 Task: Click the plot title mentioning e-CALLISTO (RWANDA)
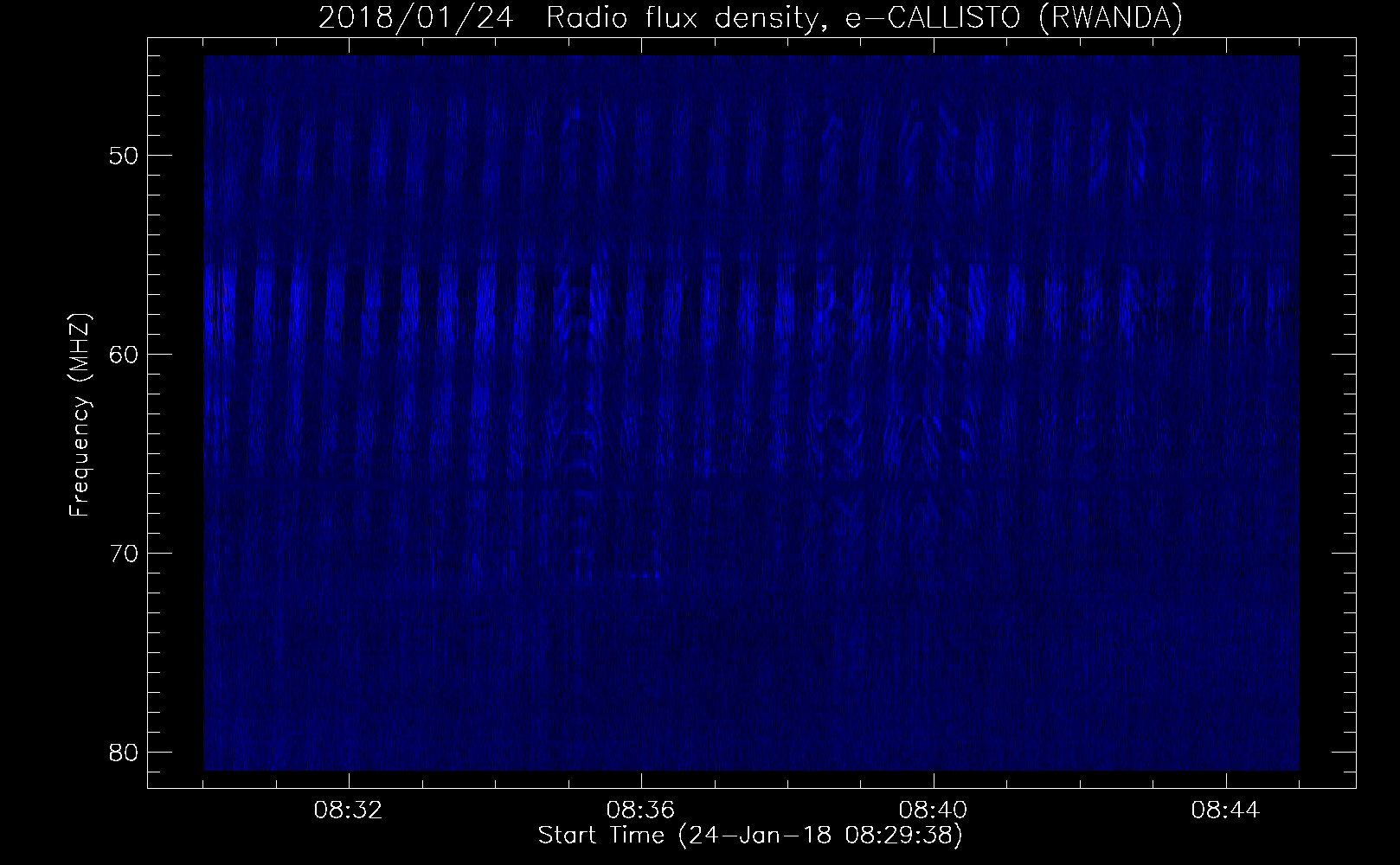[750, 17]
